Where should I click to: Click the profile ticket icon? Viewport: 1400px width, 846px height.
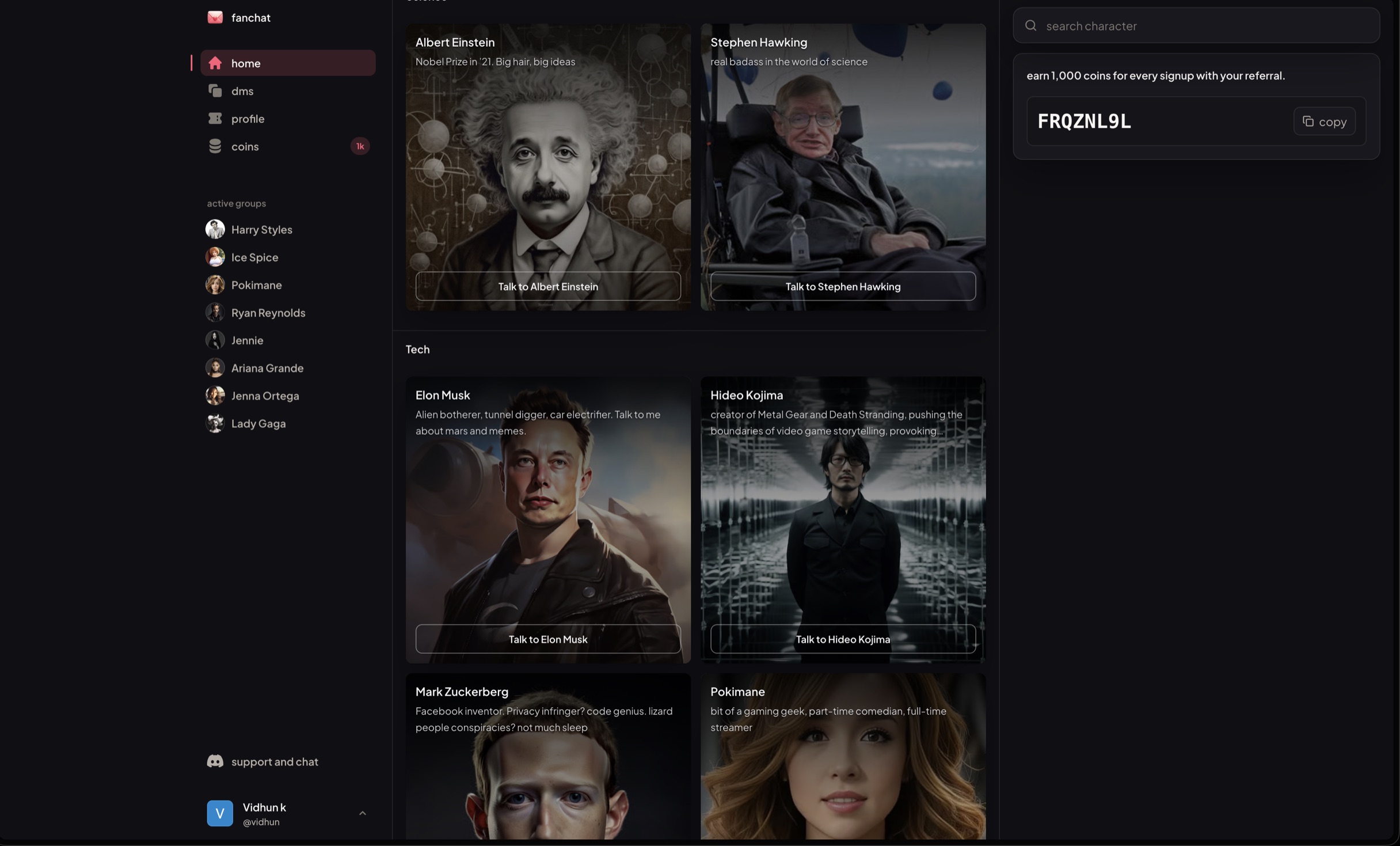[x=215, y=118]
